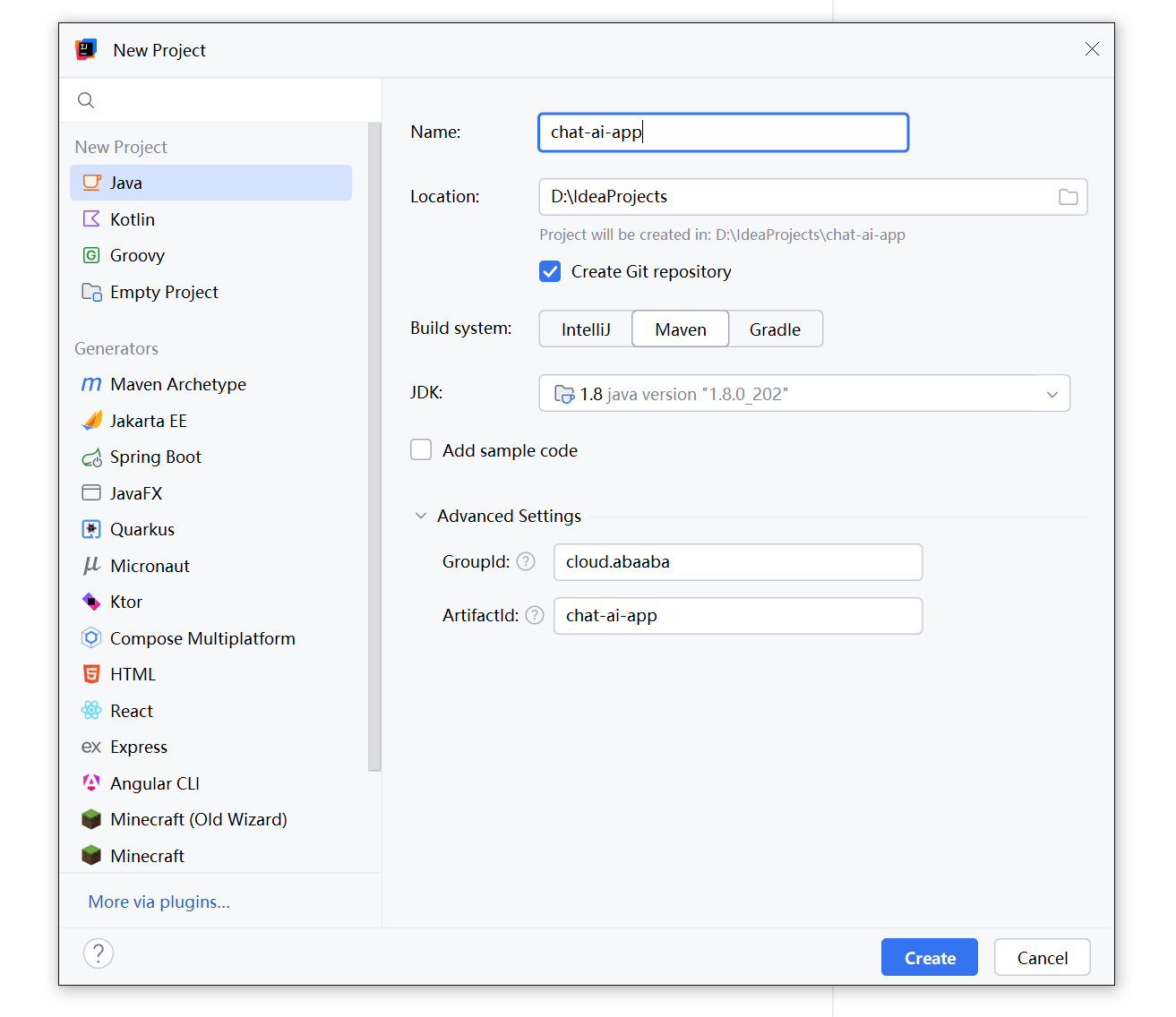Click the GroupId text field
The image size is (1176, 1017).
pos(738,562)
